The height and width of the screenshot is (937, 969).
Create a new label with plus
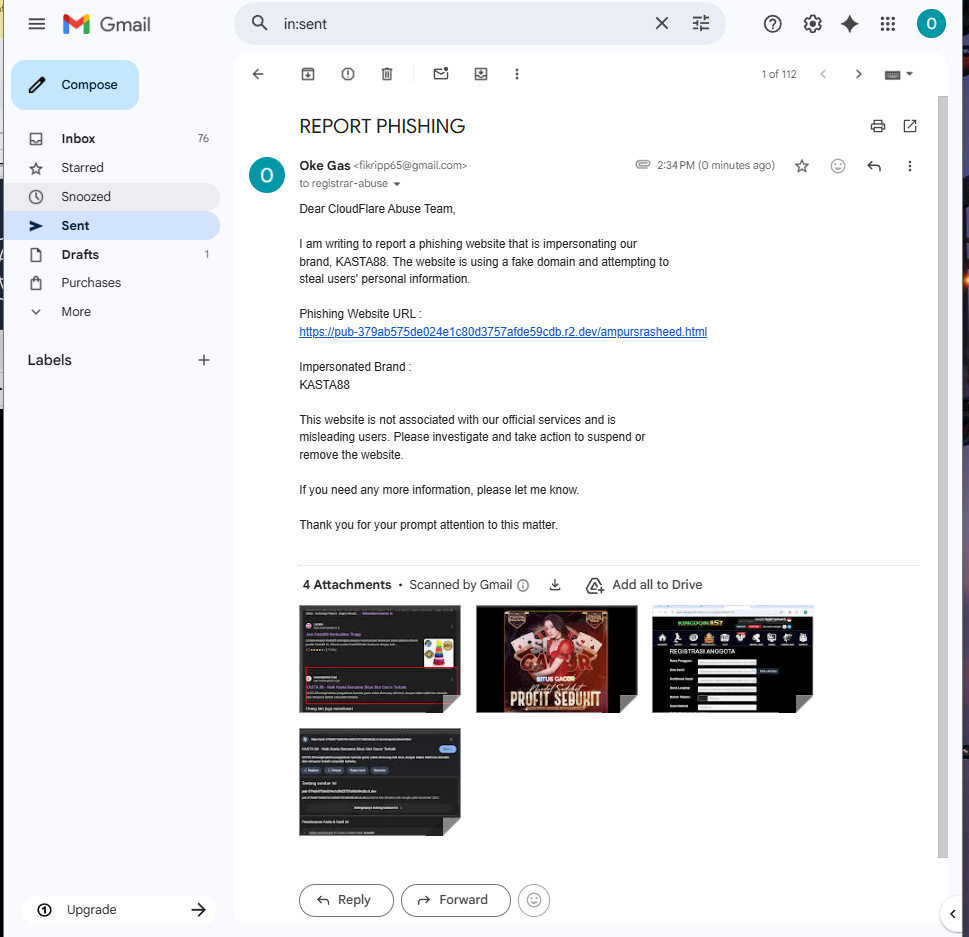click(204, 360)
